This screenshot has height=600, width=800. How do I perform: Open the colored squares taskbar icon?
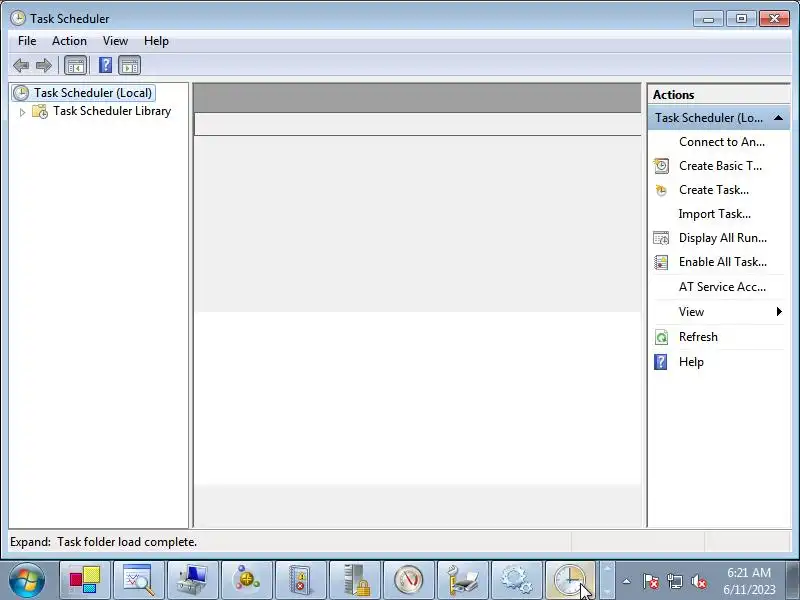tap(85, 581)
